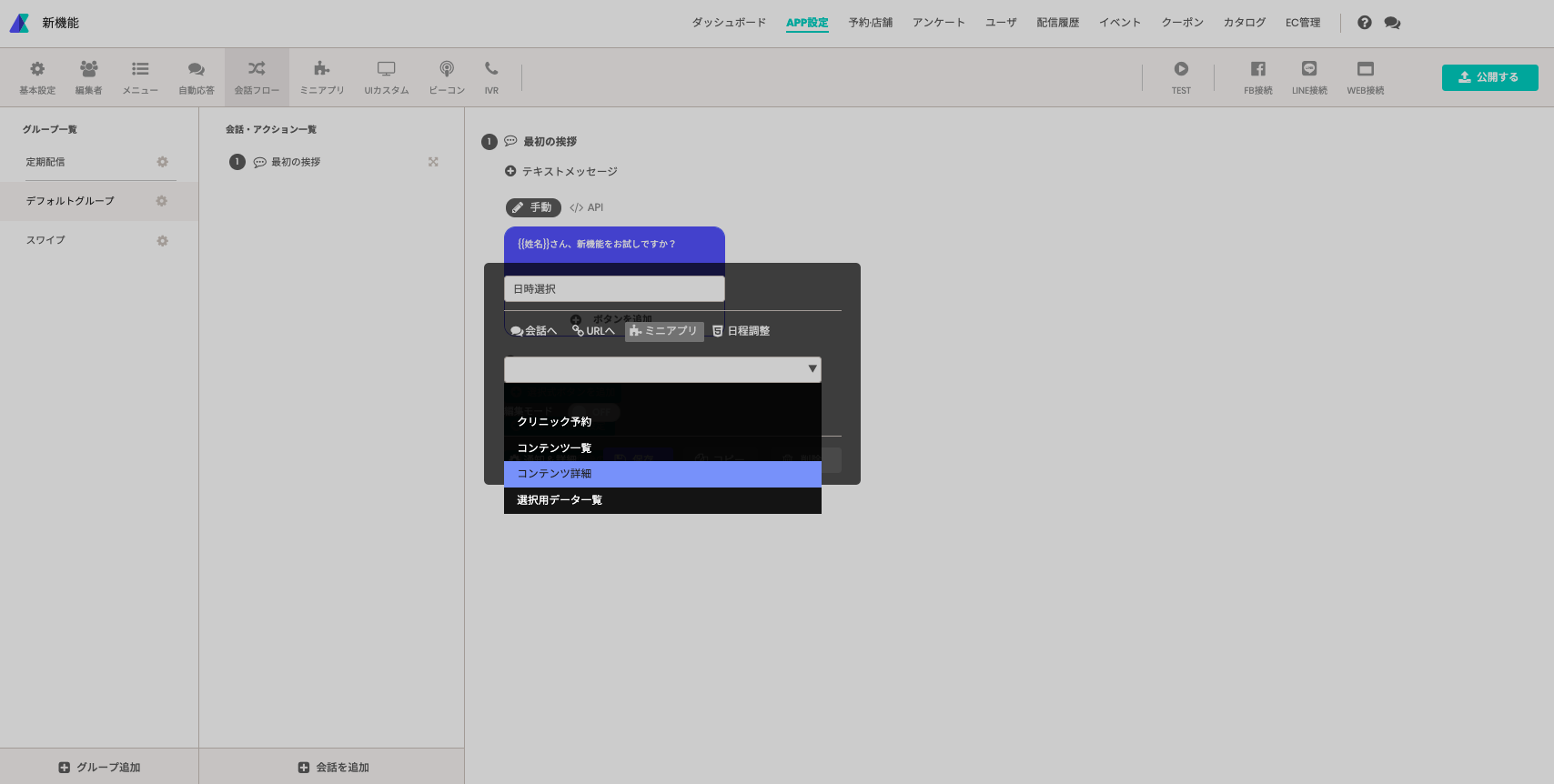Click 会話を追加 at the bottom
This screenshot has height=784, width=1554.
pyautogui.click(x=333, y=768)
